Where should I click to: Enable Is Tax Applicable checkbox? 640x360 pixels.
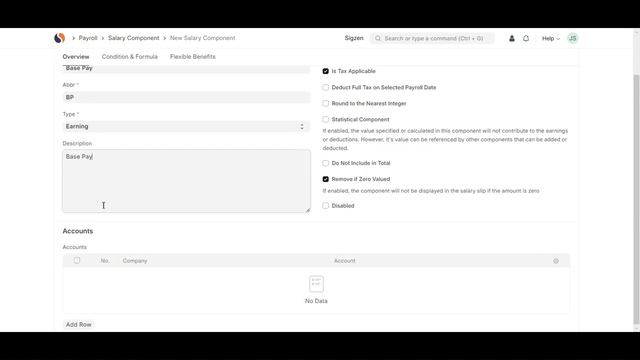pos(325,71)
